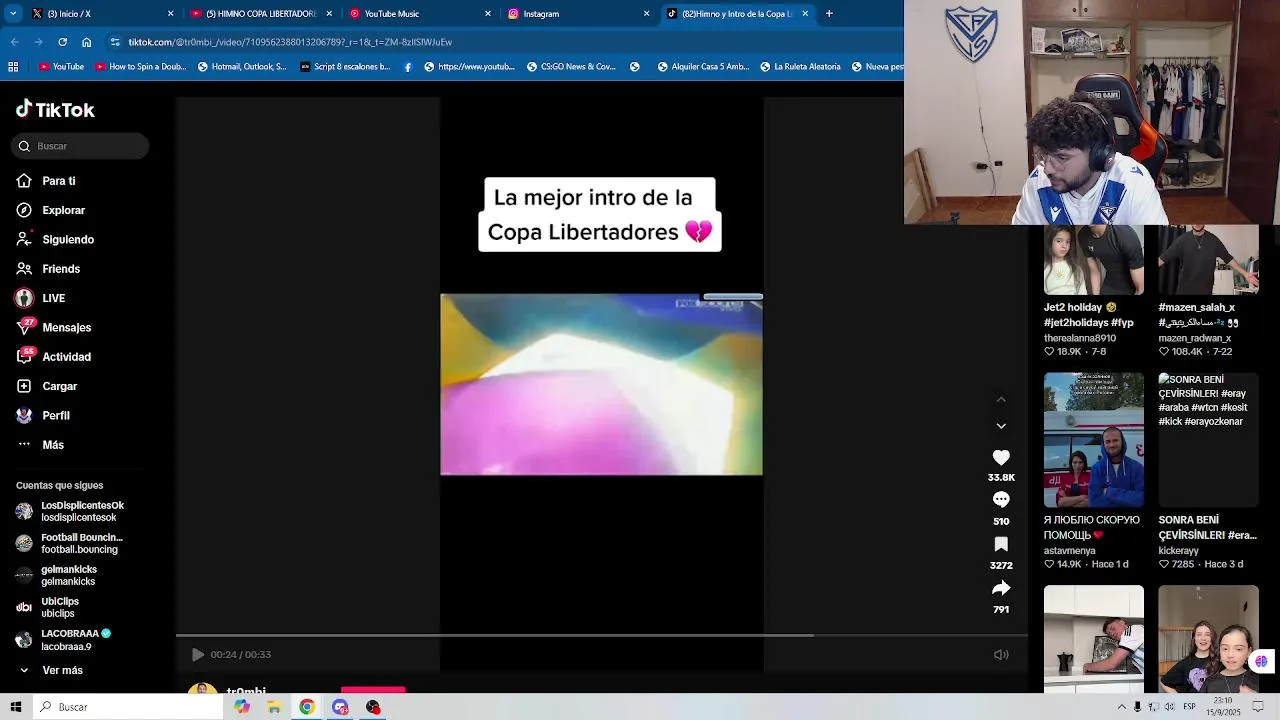Open the Windows Start menu
The height and width of the screenshot is (720, 1280).
[x=15, y=707]
